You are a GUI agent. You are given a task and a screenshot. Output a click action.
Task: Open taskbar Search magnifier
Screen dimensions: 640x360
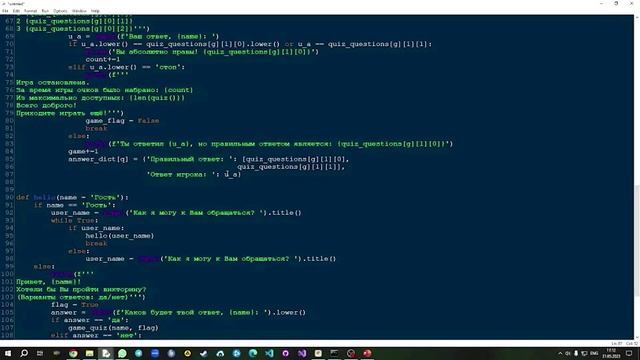[x=24, y=353]
